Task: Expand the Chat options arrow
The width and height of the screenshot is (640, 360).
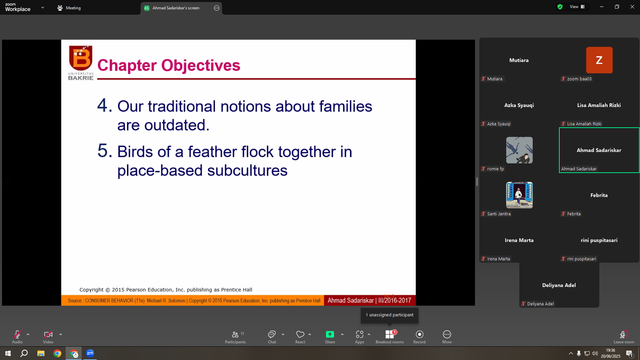Action: (283, 334)
